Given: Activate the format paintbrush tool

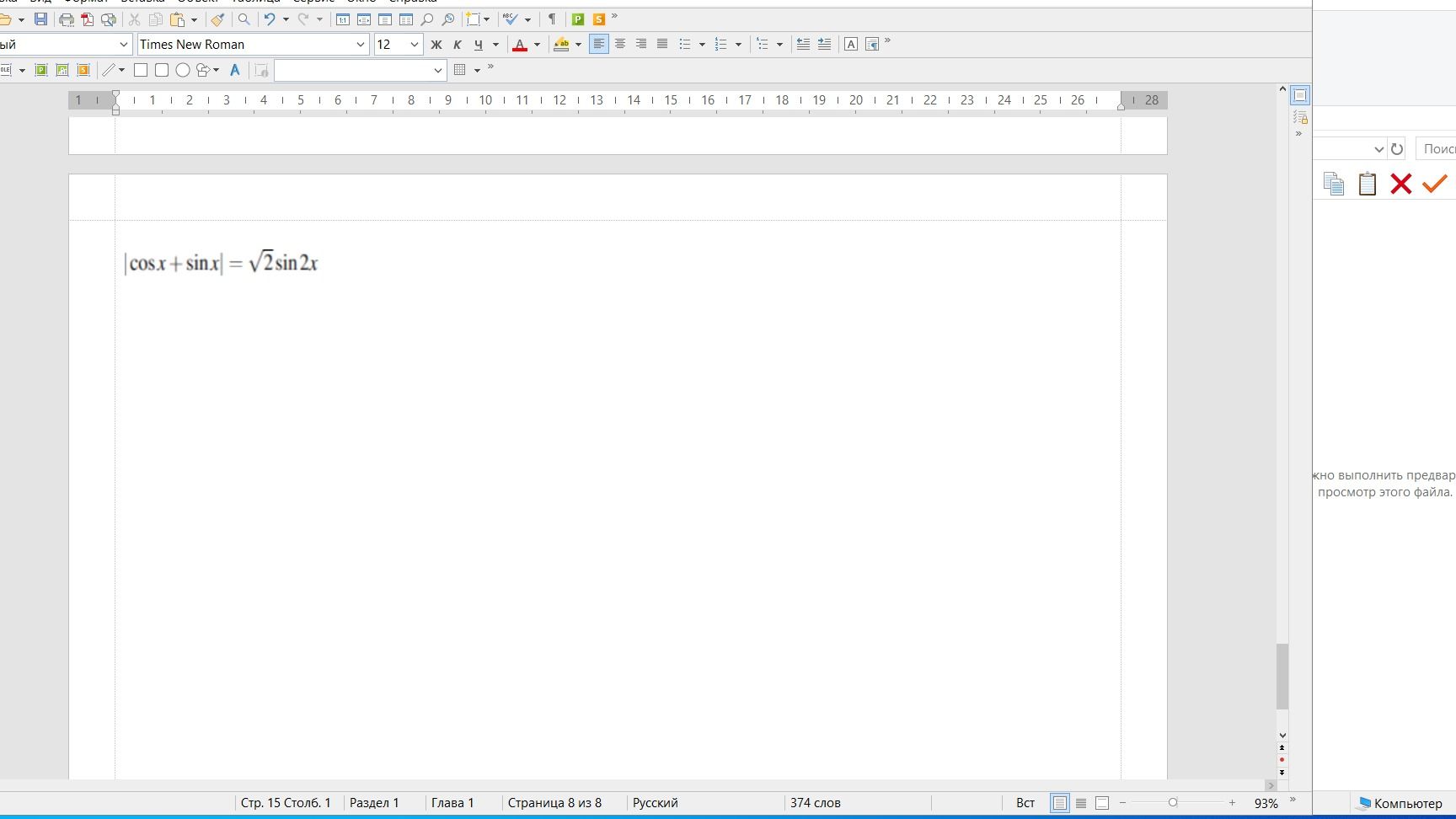Looking at the screenshot, I should [218, 19].
